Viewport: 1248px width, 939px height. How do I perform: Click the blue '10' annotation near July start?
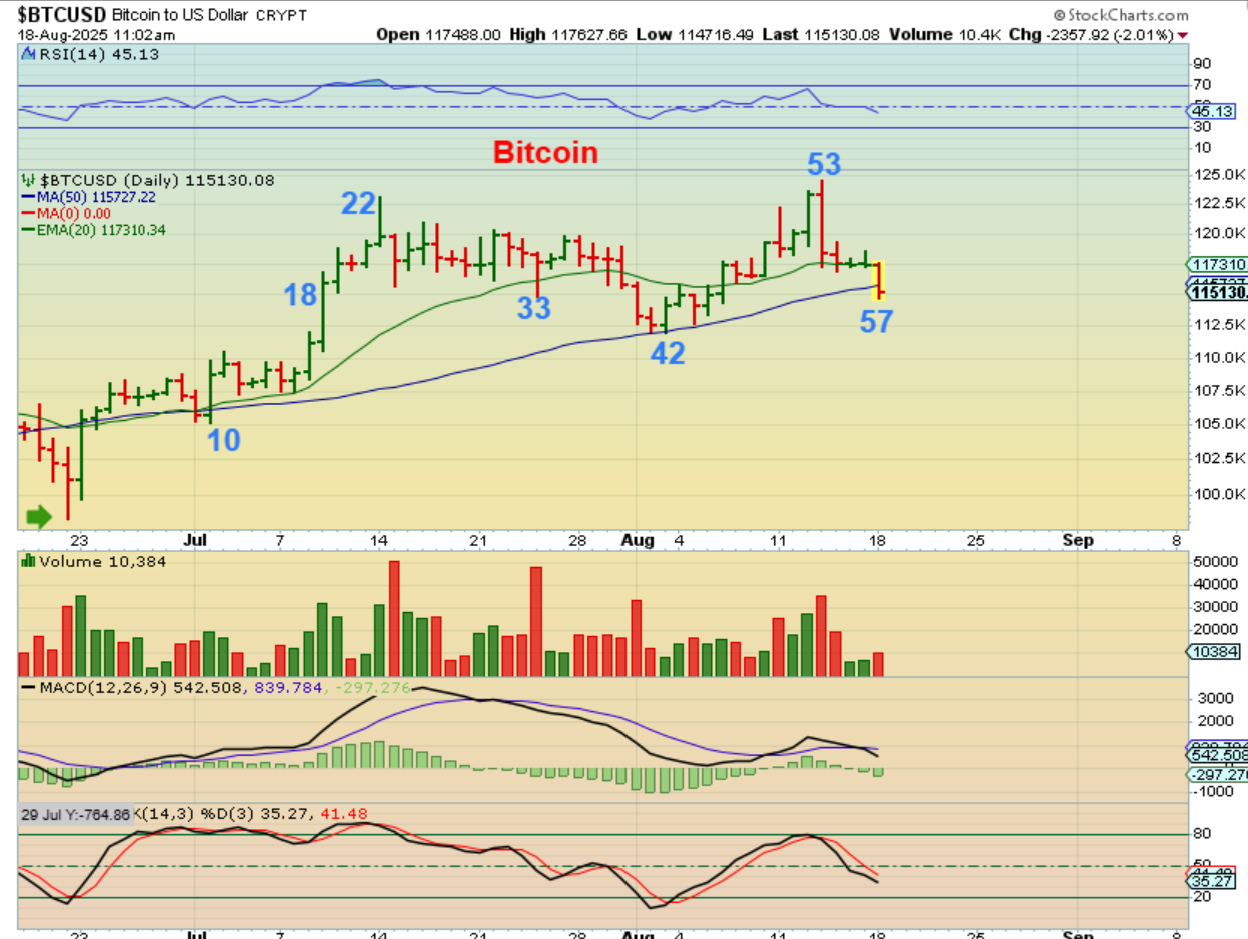coord(224,440)
